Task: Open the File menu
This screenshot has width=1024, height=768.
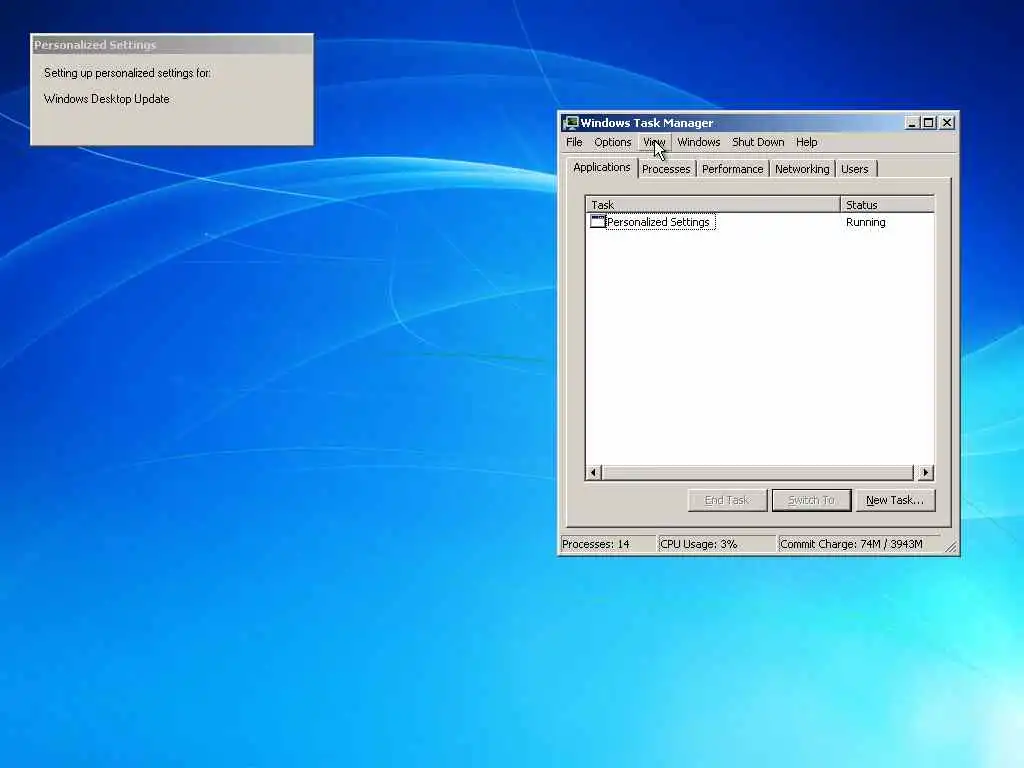Action: tap(574, 142)
